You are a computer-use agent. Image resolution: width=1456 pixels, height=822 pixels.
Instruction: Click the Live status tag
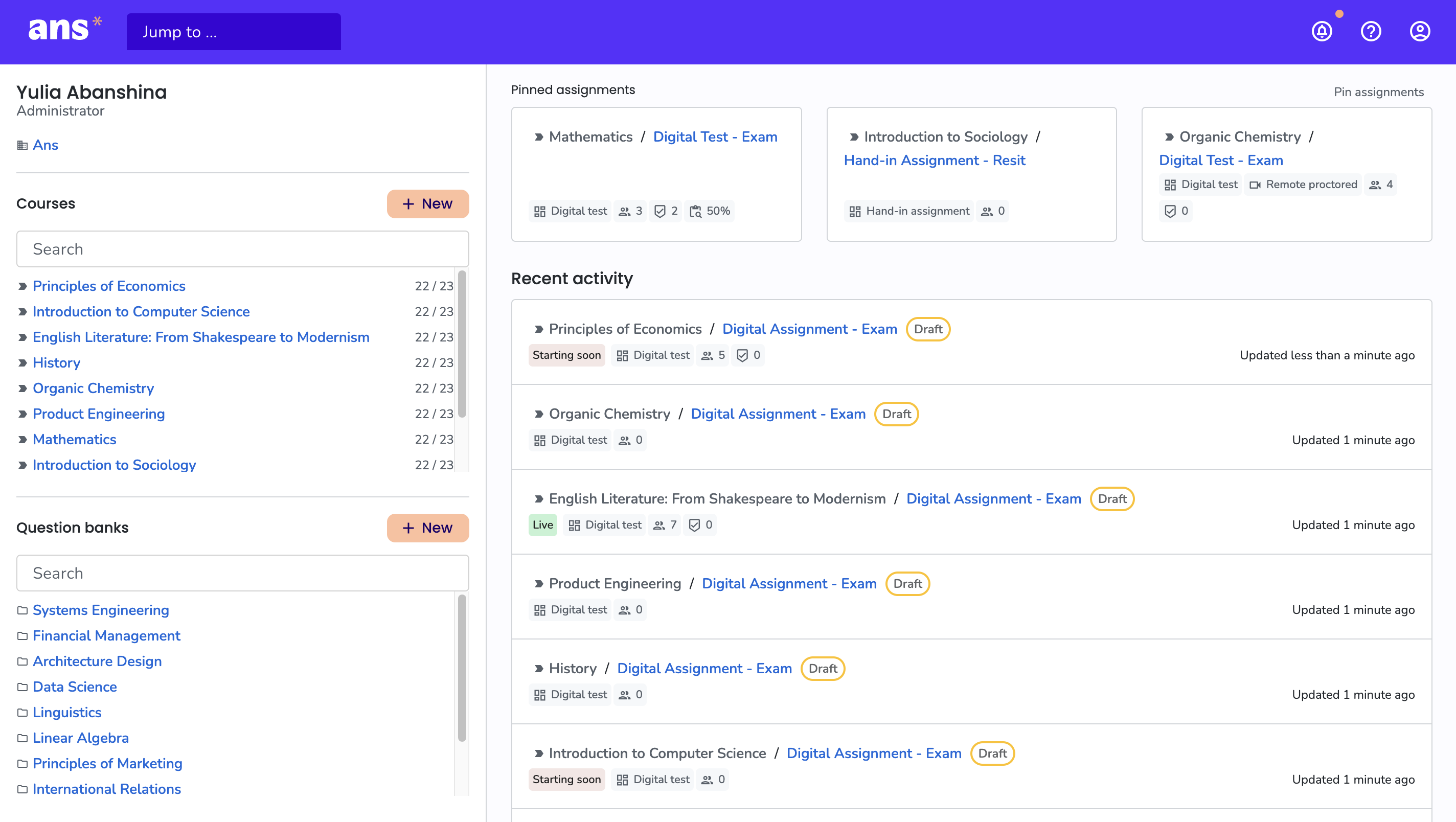click(542, 524)
